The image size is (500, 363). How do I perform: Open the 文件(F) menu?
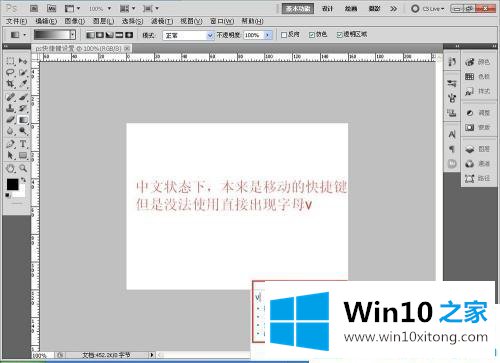[16, 21]
